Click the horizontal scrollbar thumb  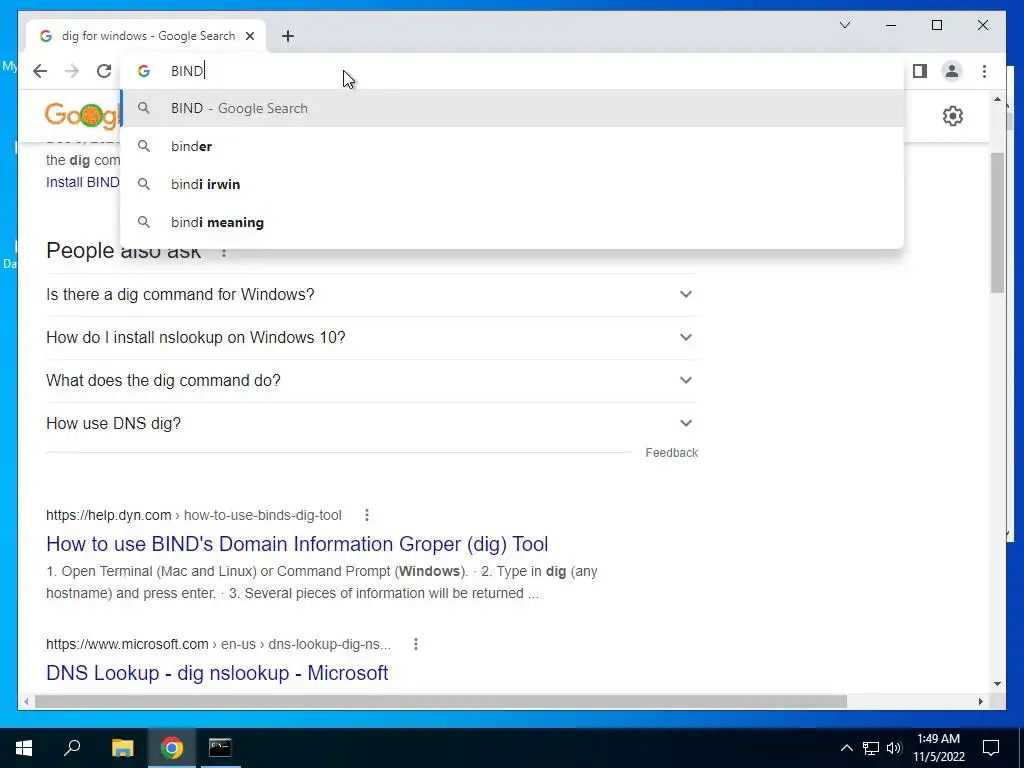(441, 701)
